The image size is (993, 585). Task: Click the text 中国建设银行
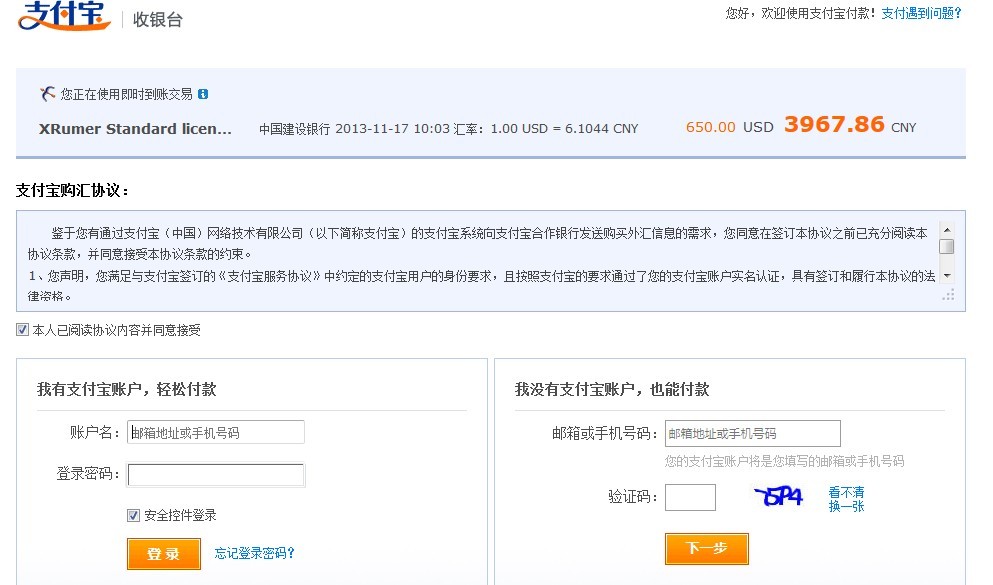[294, 129]
